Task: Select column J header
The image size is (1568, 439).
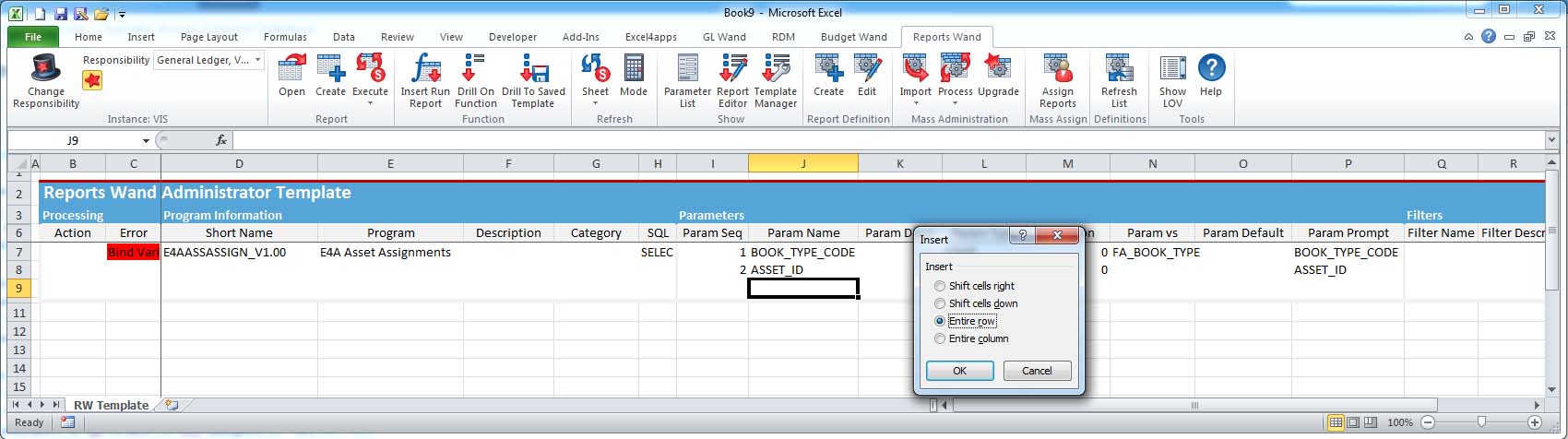Action: tap(802, 163)
